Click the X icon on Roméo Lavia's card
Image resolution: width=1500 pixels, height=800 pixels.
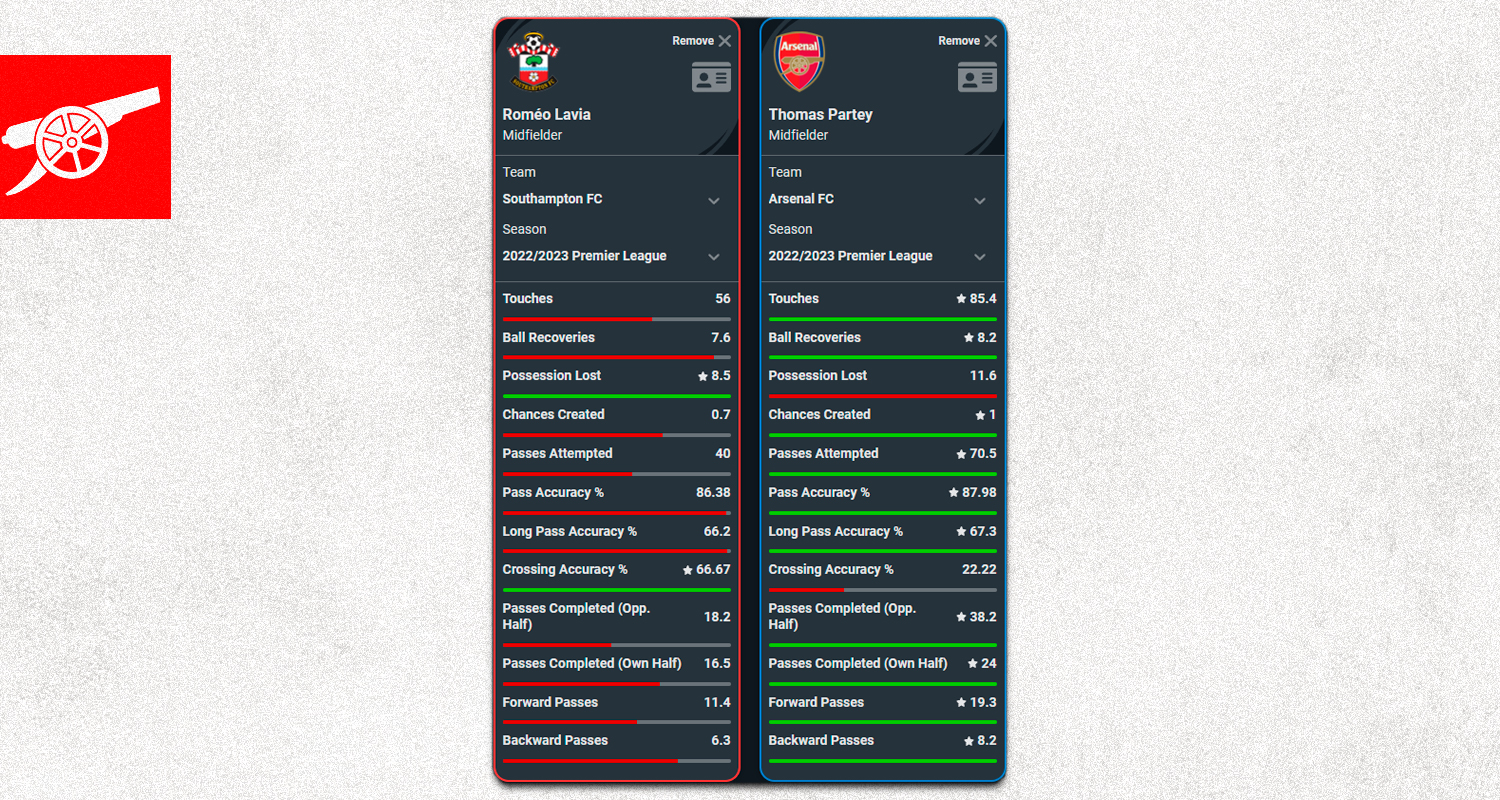coord(725,41)
